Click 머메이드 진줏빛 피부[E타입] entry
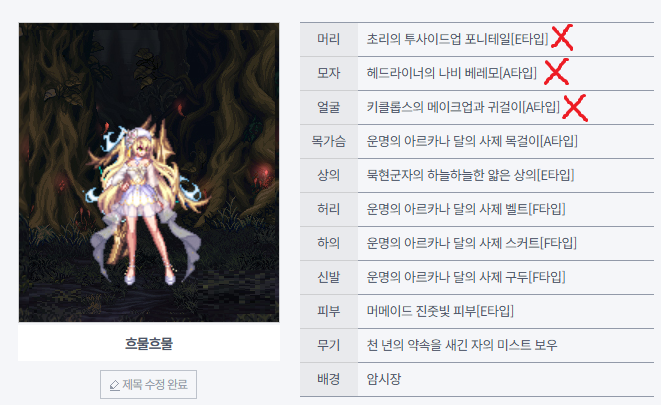This screenshot has height=405, width=661. 440,311
